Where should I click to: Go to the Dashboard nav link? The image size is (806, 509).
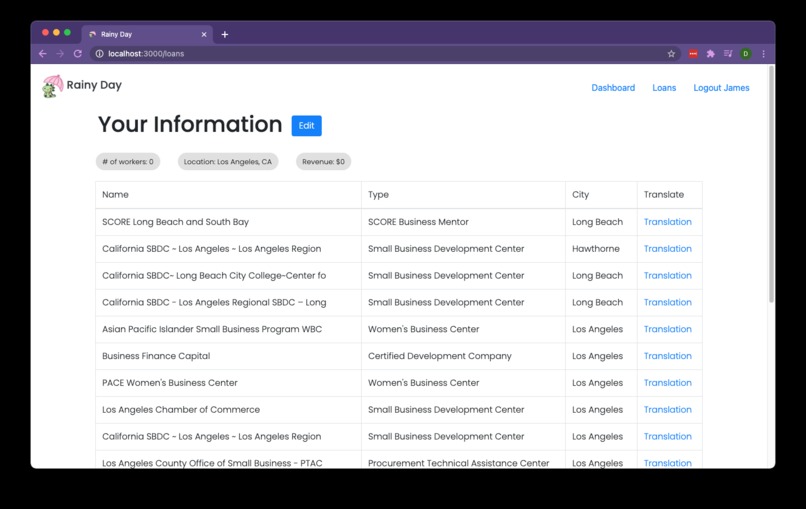613,88
